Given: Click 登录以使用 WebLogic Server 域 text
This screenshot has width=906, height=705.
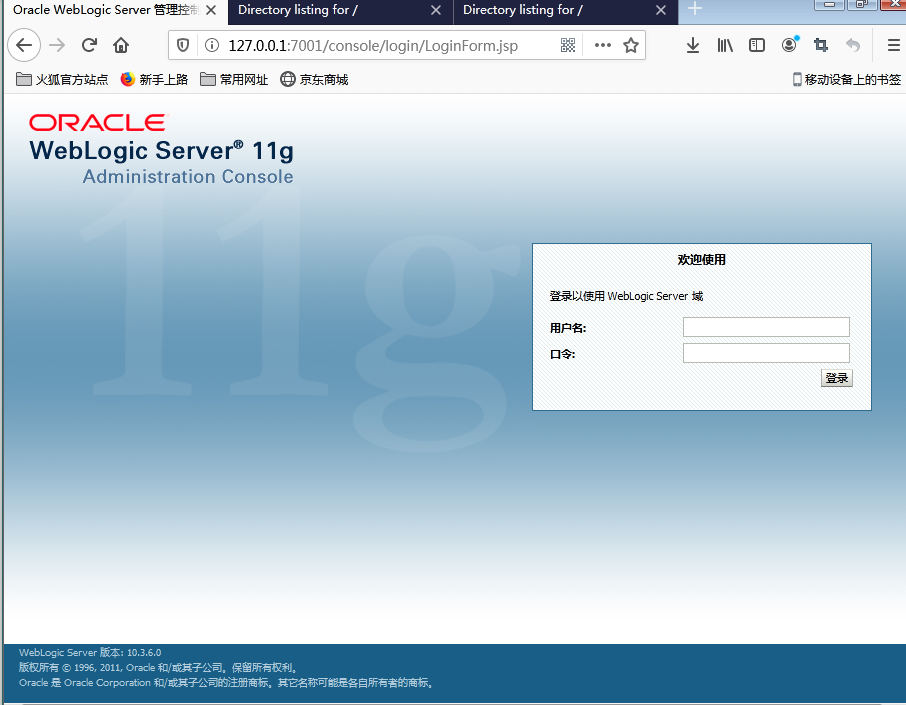Looking at the screenshot, I should click(x=626, y=296).
